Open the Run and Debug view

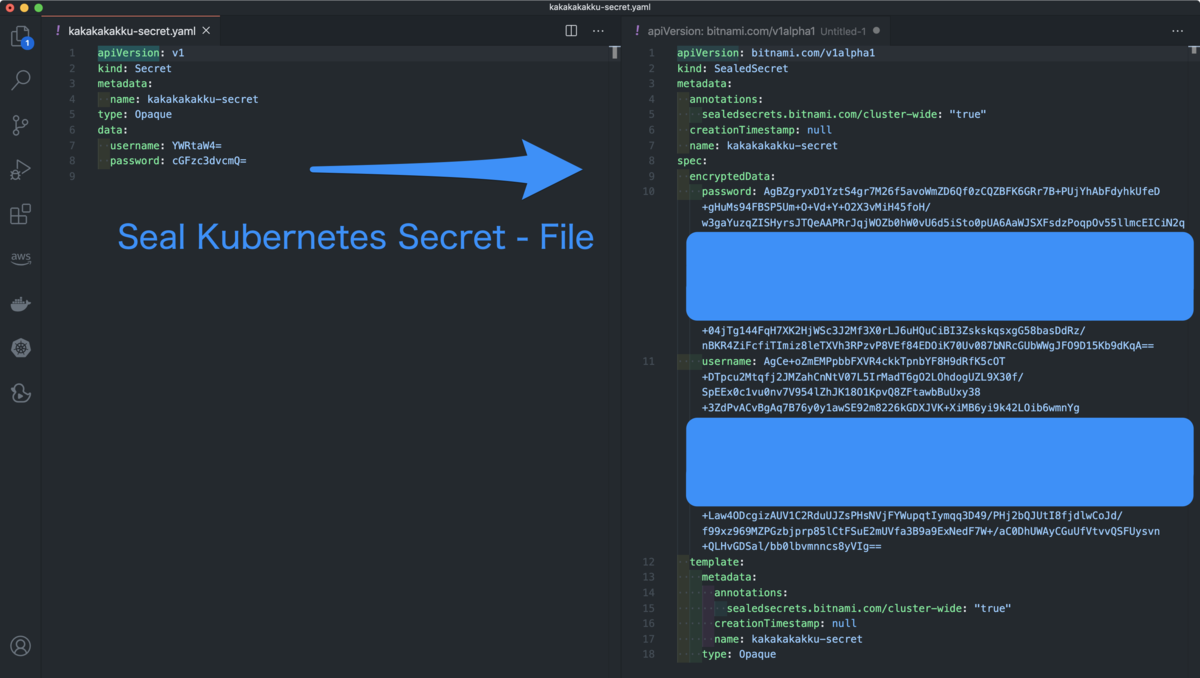point(20,170)
